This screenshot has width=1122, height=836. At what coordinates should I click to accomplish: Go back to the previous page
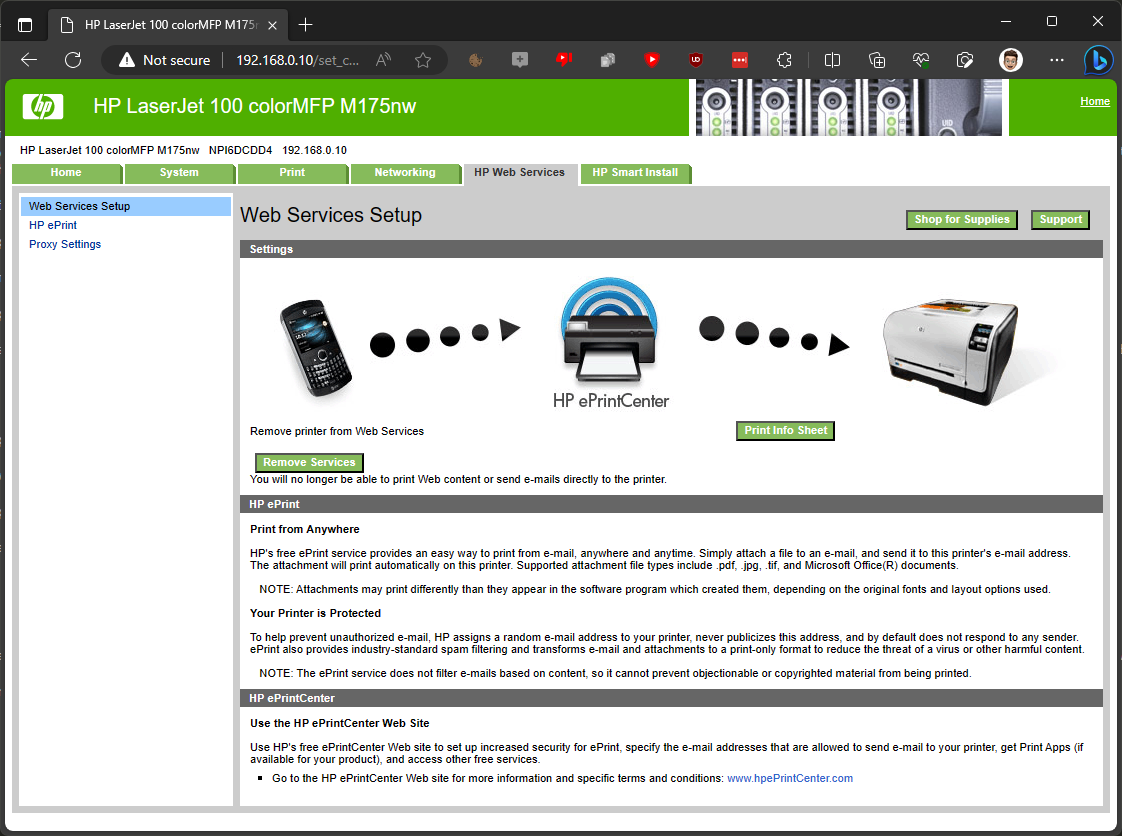click(29, 60)
